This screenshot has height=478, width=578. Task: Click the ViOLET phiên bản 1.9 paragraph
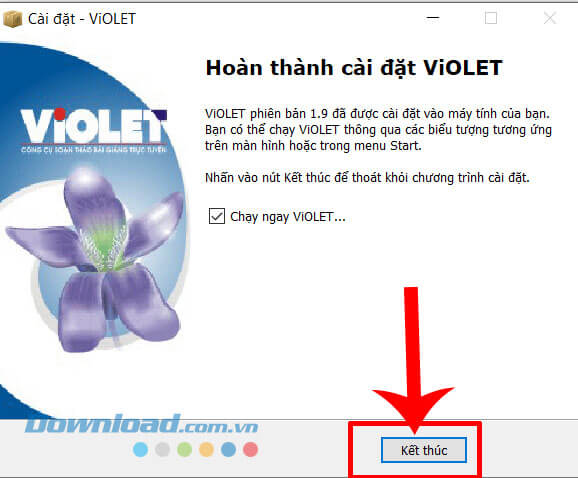(x=378, y=130)
